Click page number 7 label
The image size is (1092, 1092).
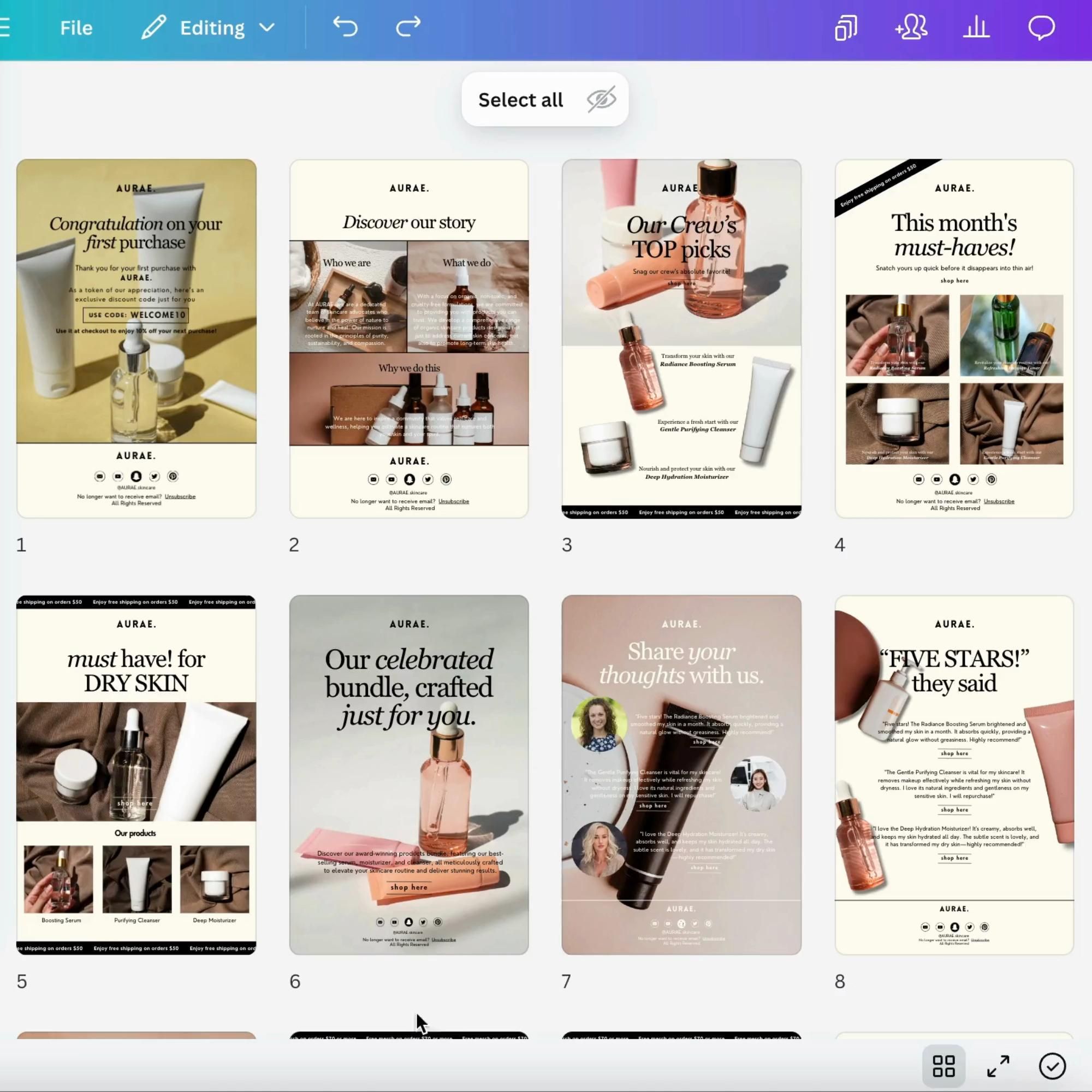click(566, 981)
